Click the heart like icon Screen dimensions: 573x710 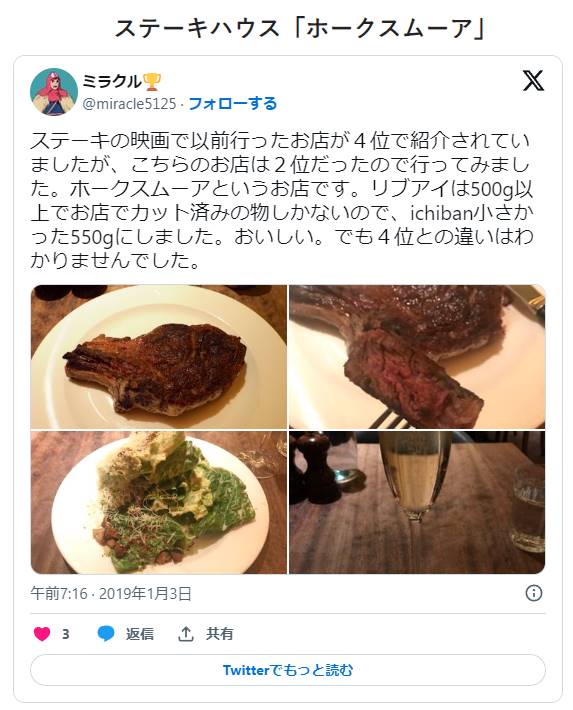42,633
